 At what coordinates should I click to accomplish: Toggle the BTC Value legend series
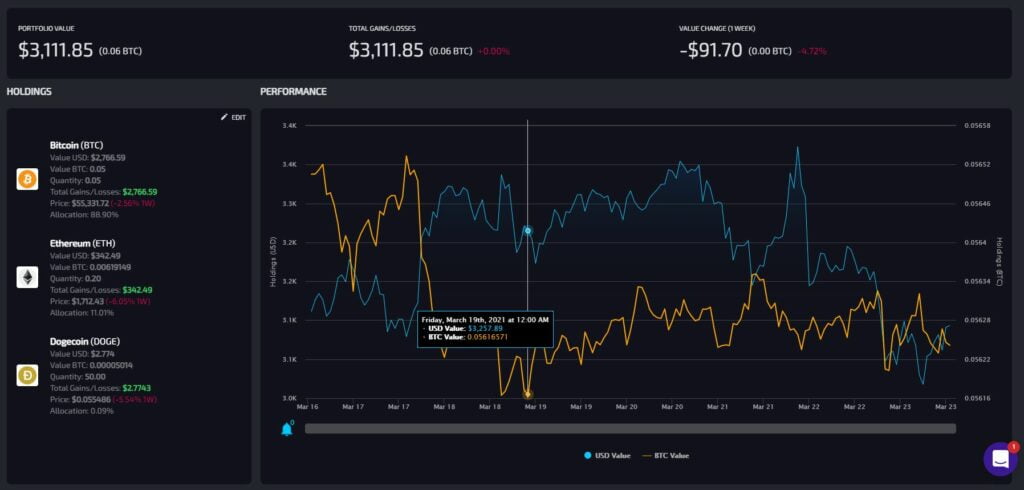665,455
